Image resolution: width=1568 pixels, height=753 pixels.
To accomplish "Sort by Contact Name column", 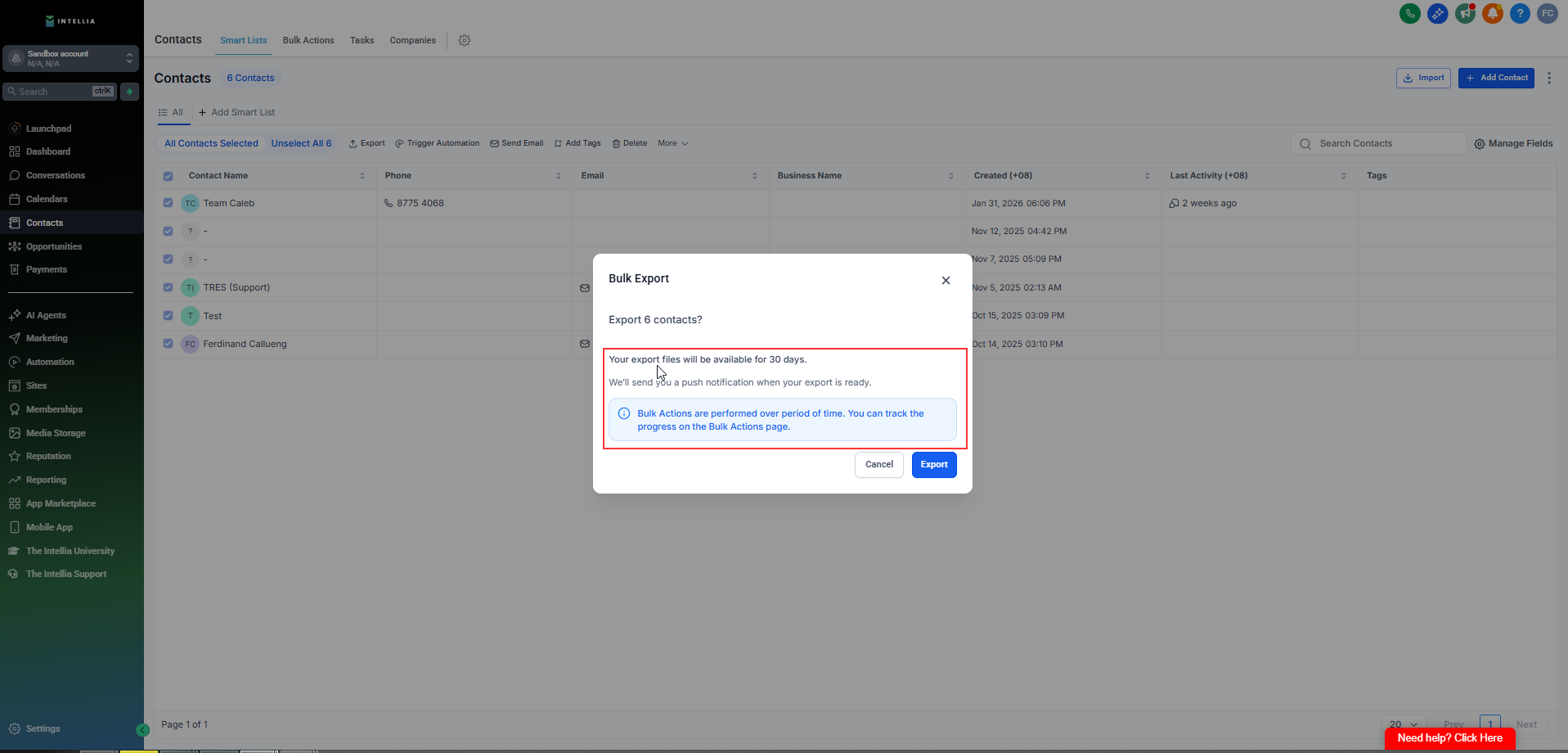I will (x=362, y=176).
